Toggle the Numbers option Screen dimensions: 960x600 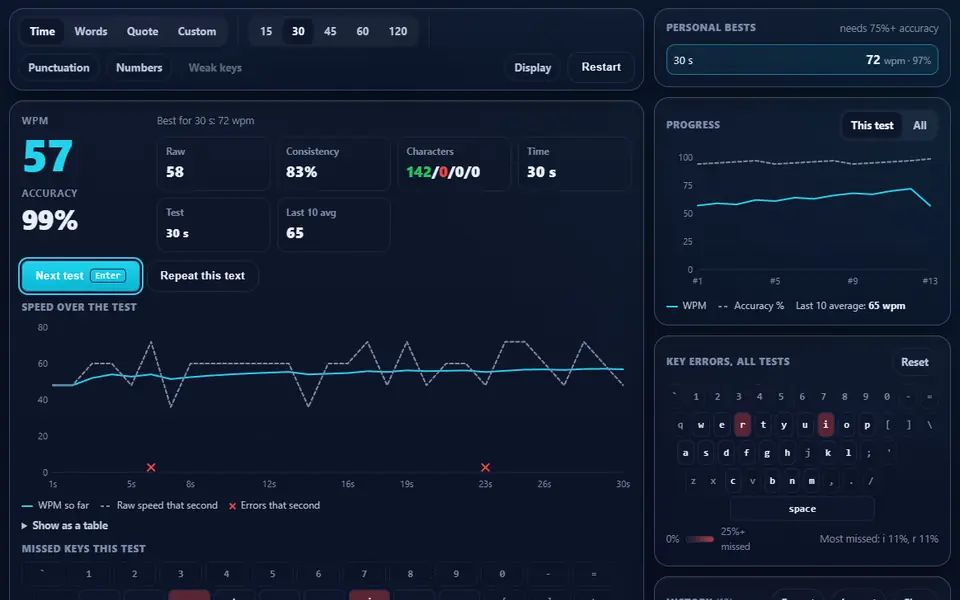(x=139, y=68)
